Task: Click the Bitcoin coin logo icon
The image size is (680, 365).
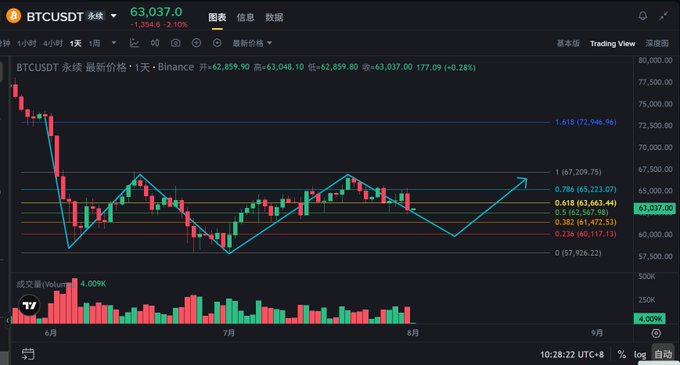Action: [13, 16]
